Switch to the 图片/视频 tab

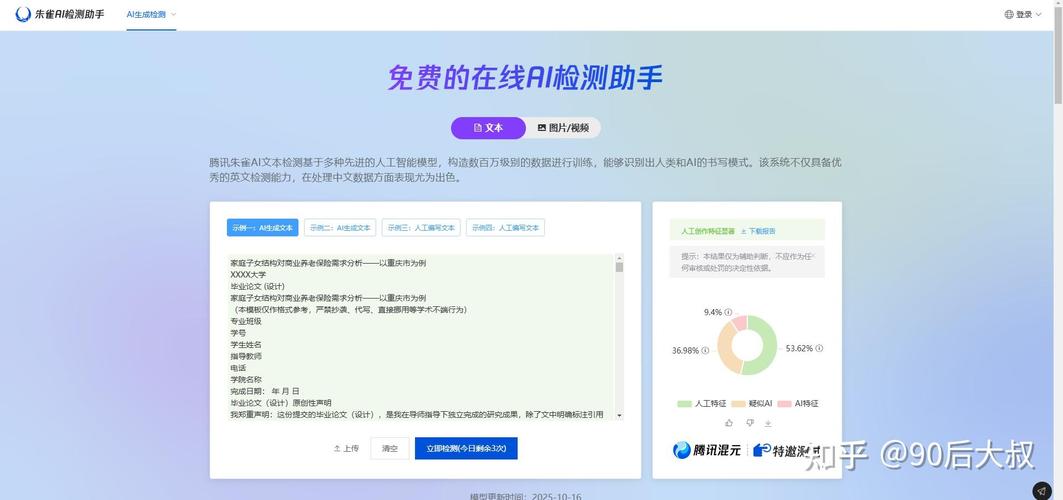tap(563, 127)
